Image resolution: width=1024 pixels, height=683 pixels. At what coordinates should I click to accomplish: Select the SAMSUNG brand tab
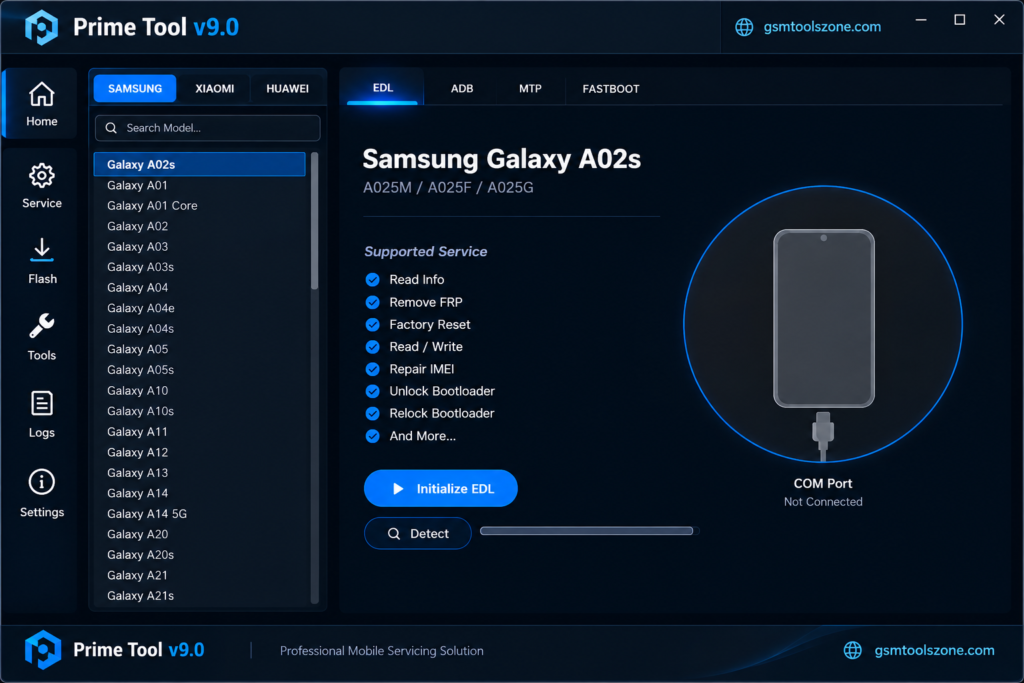pyautogui.click(x=135, y=88)
